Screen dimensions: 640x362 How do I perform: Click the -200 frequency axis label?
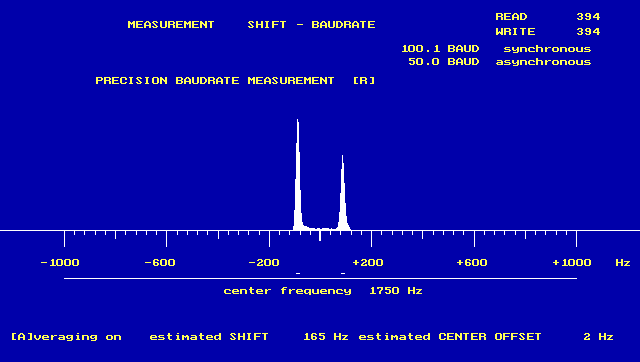pos(264,262)
